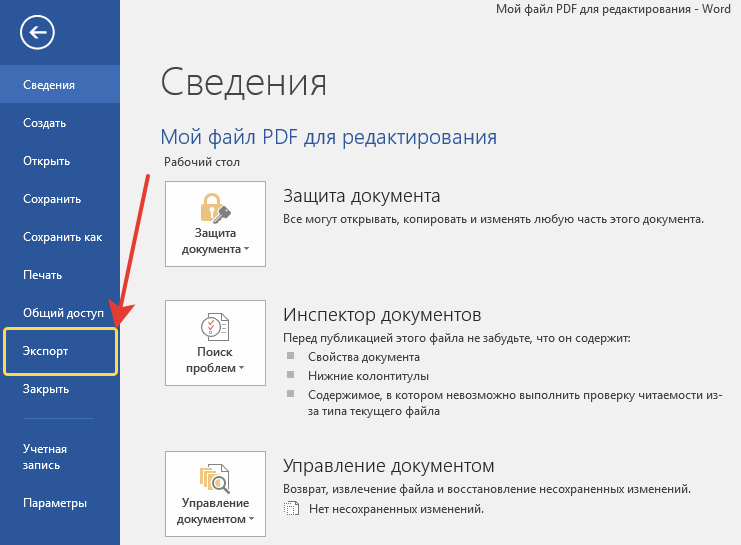Open the Защита документа dropdown button
This screenshot has width=741, height=545.
click(215, 224)
